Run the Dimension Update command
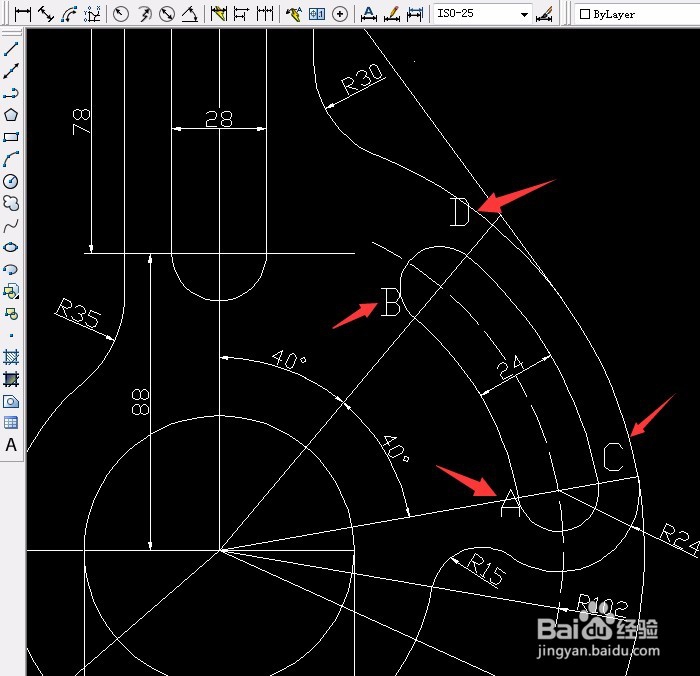 tap(415, 14)
